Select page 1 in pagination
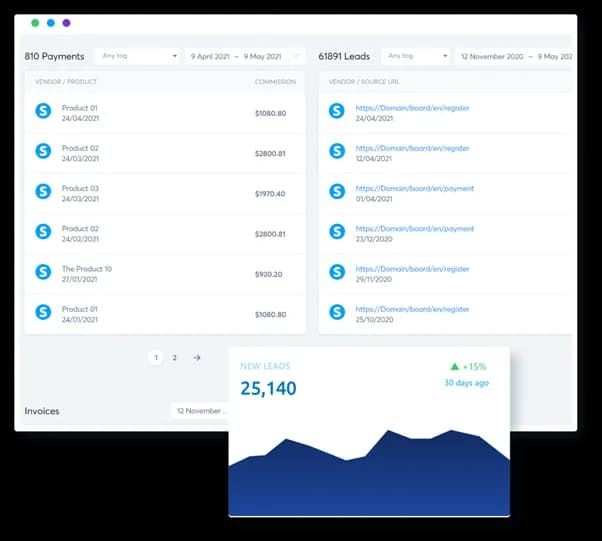This screenshot has height=541, width=602. [156, 358]
